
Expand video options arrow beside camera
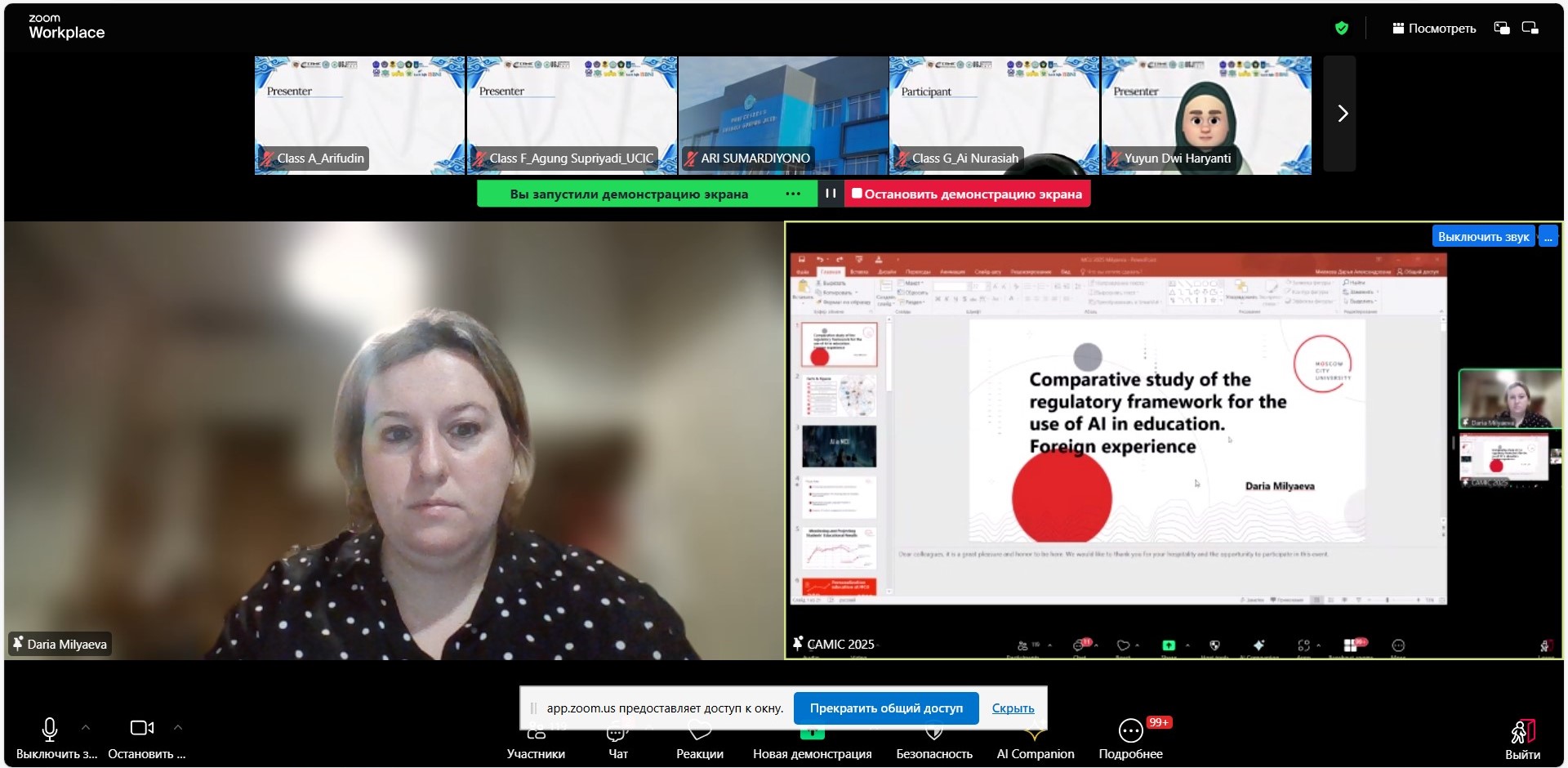coord(178,727)
